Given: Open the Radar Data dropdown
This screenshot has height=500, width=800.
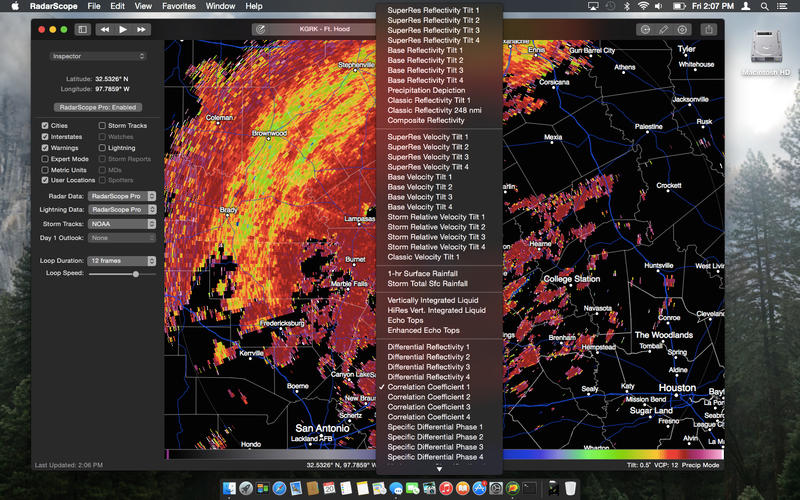Looking at the screenshot, I should (122, 196).
